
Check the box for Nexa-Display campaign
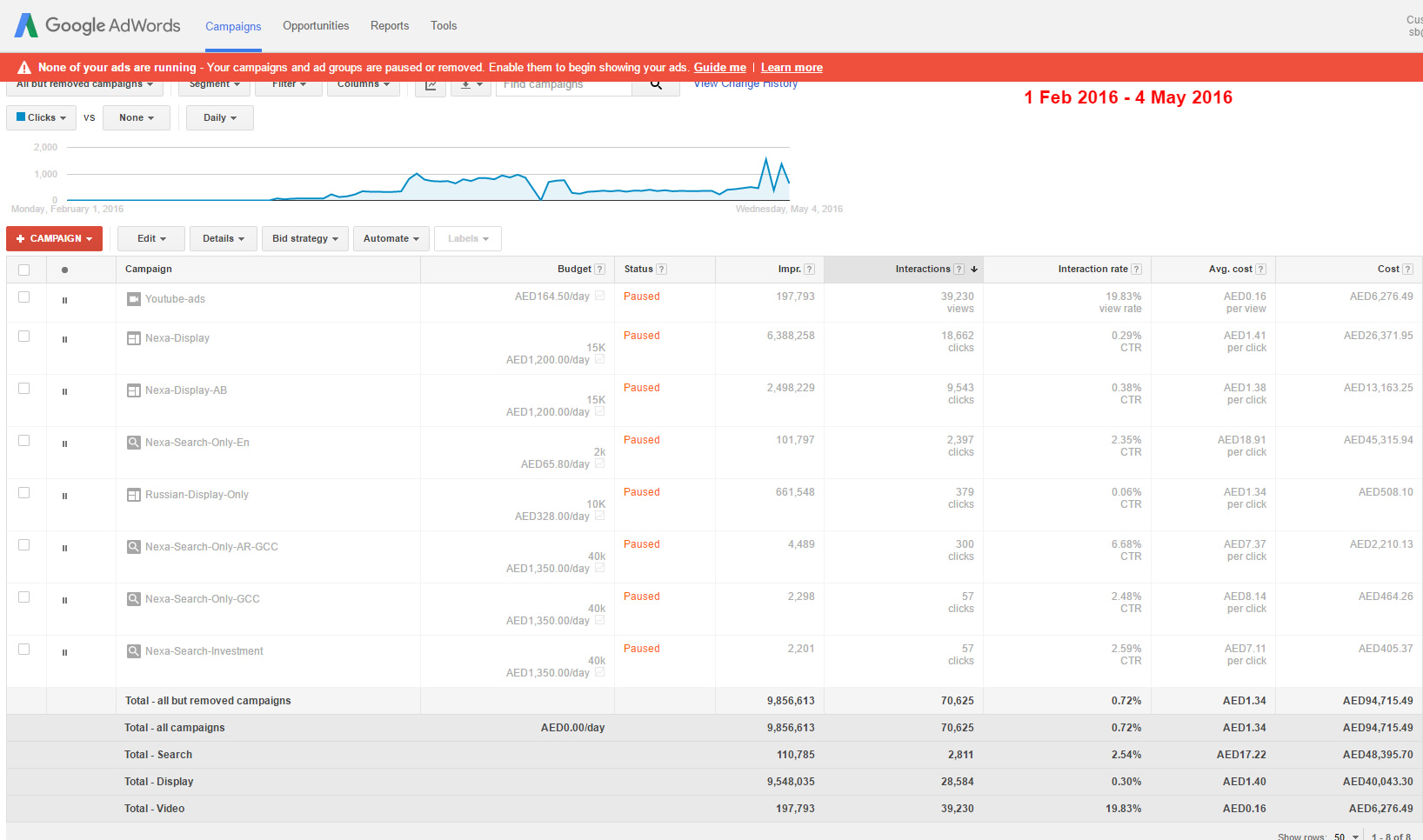24,337
